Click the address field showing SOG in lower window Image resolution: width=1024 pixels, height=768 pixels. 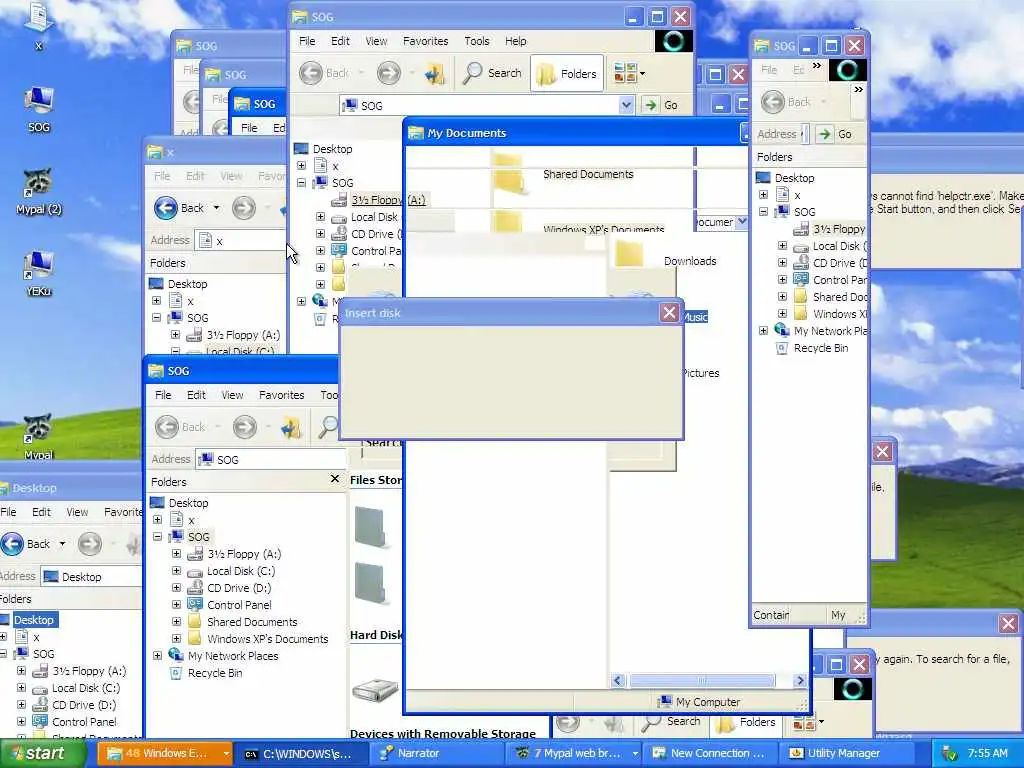click(x=271, y=460)
